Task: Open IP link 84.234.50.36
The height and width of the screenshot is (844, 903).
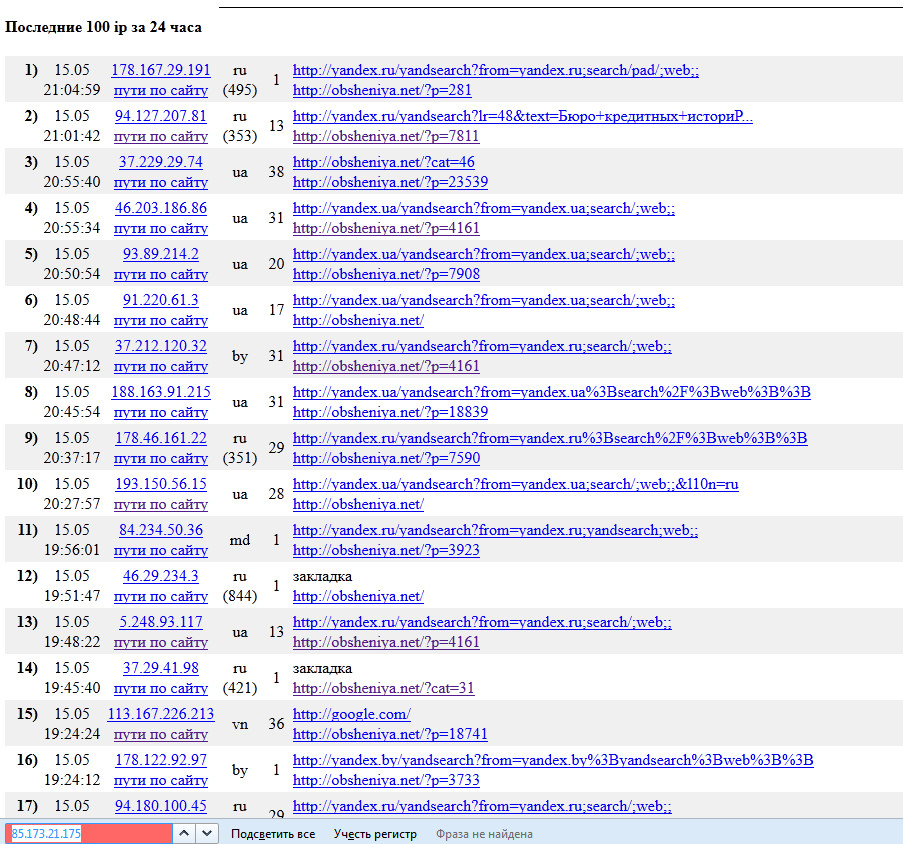Action: click(161, 531)
